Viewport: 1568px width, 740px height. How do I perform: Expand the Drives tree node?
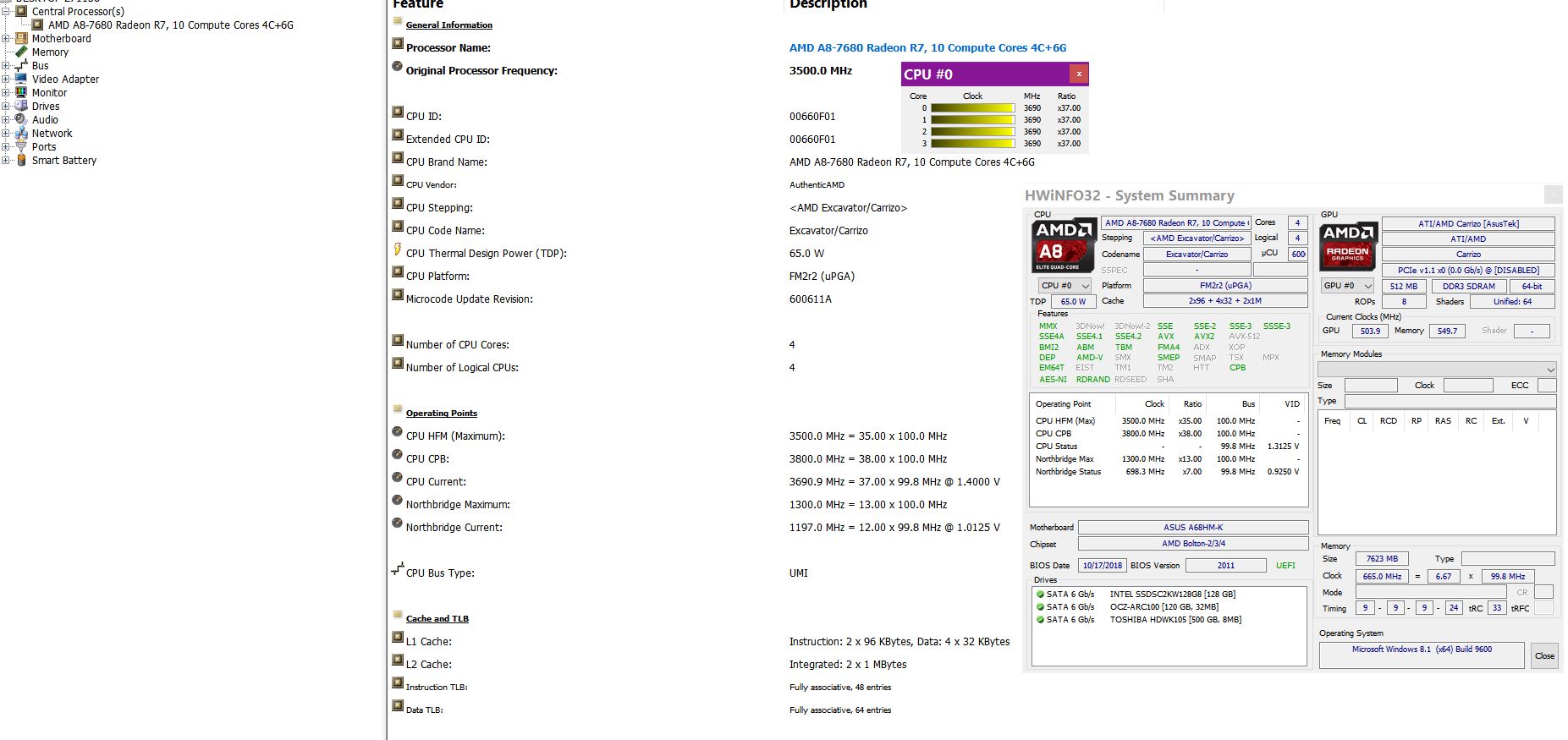tap(6, 106)
